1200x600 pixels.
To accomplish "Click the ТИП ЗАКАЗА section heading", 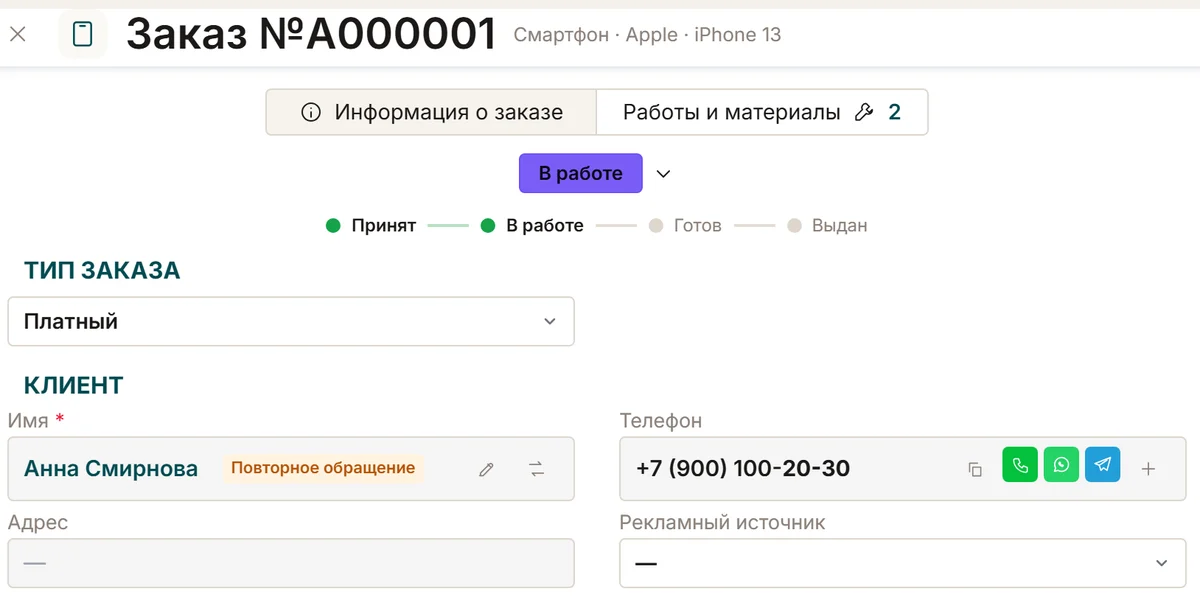I will pyautogui.click(x=102, y=271).
